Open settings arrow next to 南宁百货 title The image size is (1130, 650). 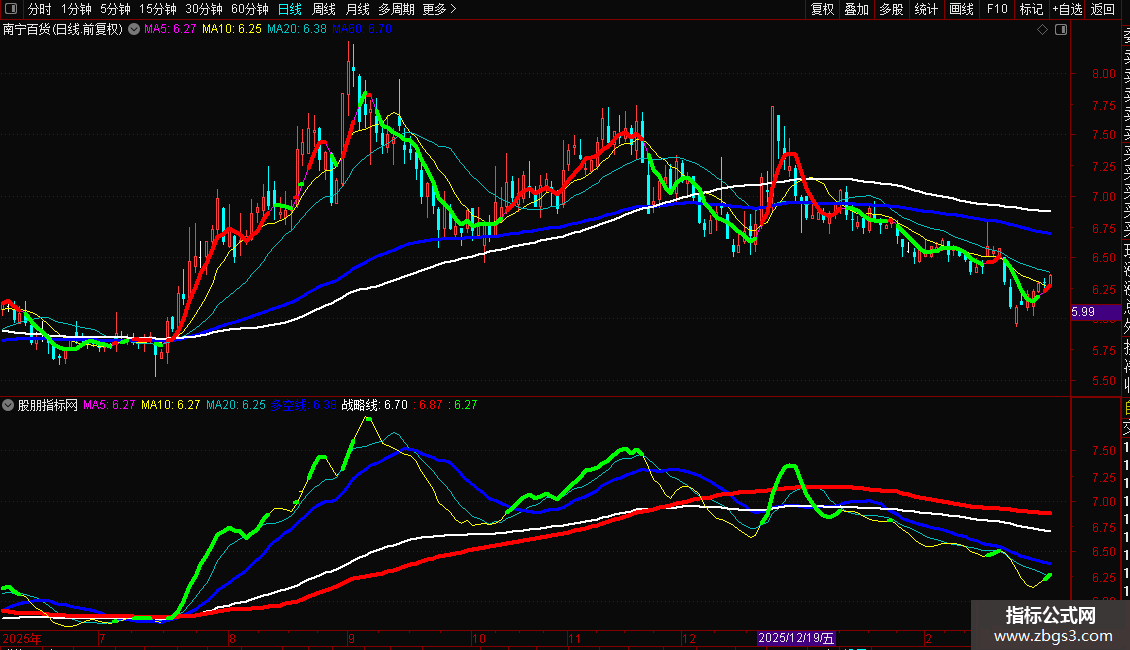tap(134, 30)
